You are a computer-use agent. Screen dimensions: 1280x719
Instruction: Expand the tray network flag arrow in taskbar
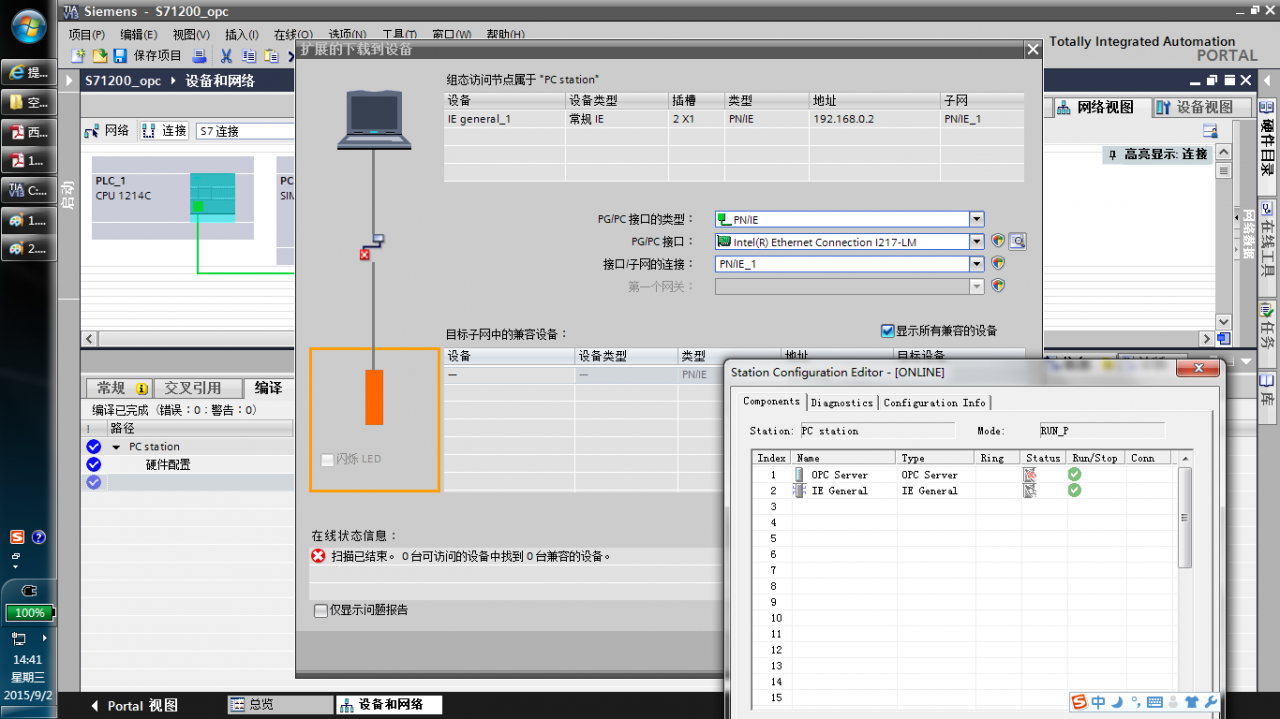pos(44,638)
